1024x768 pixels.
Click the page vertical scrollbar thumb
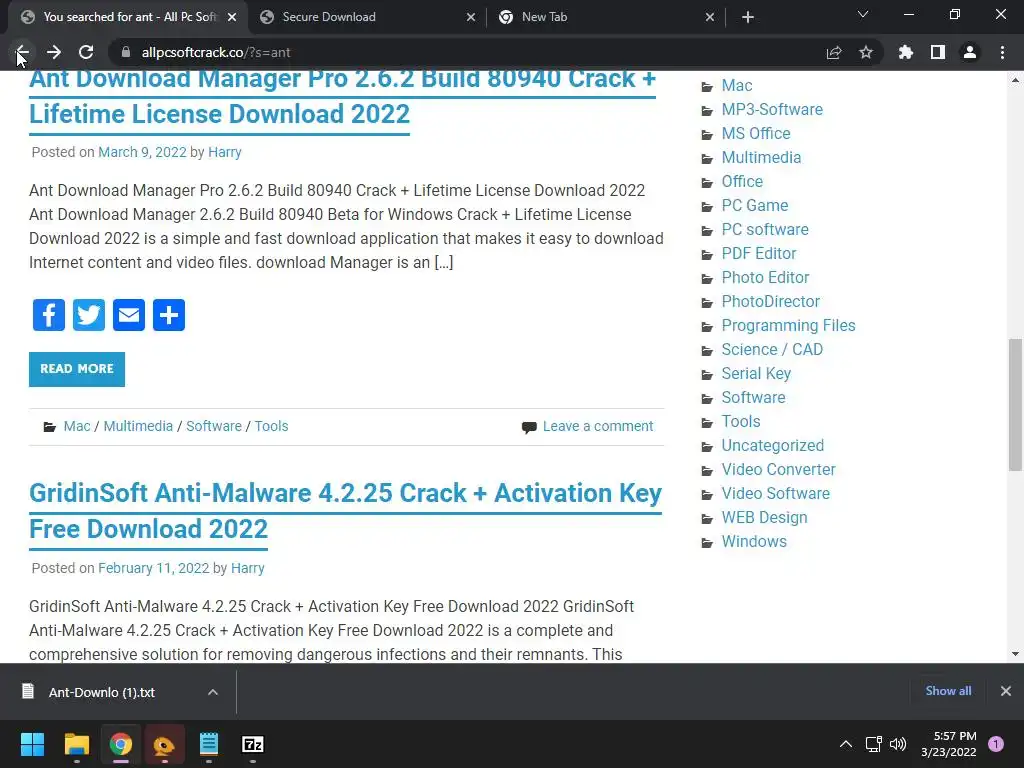(x=1015, y=404)
